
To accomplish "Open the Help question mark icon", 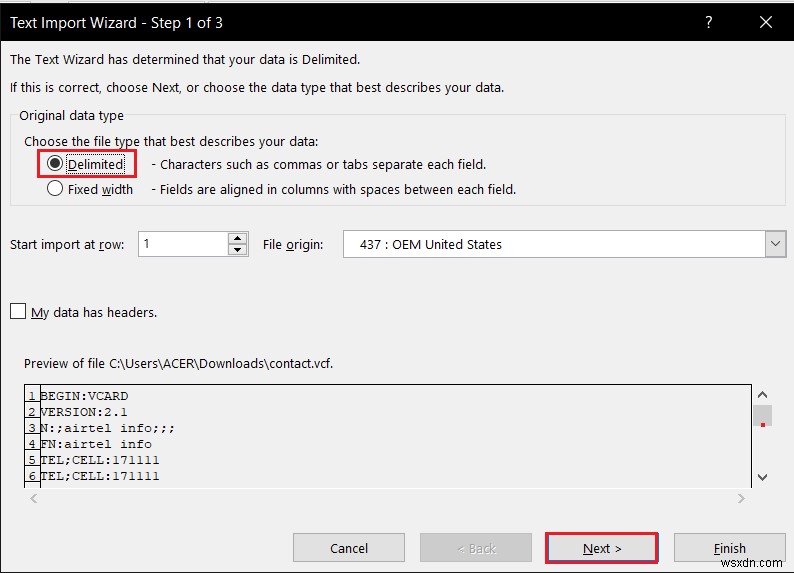I will (x=708, y=22).
